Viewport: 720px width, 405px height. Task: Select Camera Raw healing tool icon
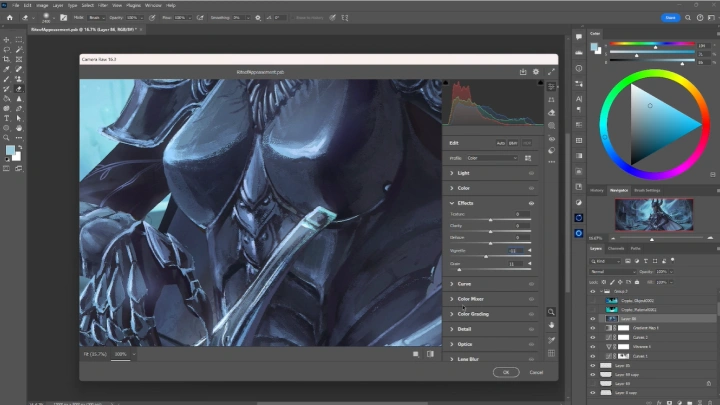pyautogui.click(x=551, y=112)
